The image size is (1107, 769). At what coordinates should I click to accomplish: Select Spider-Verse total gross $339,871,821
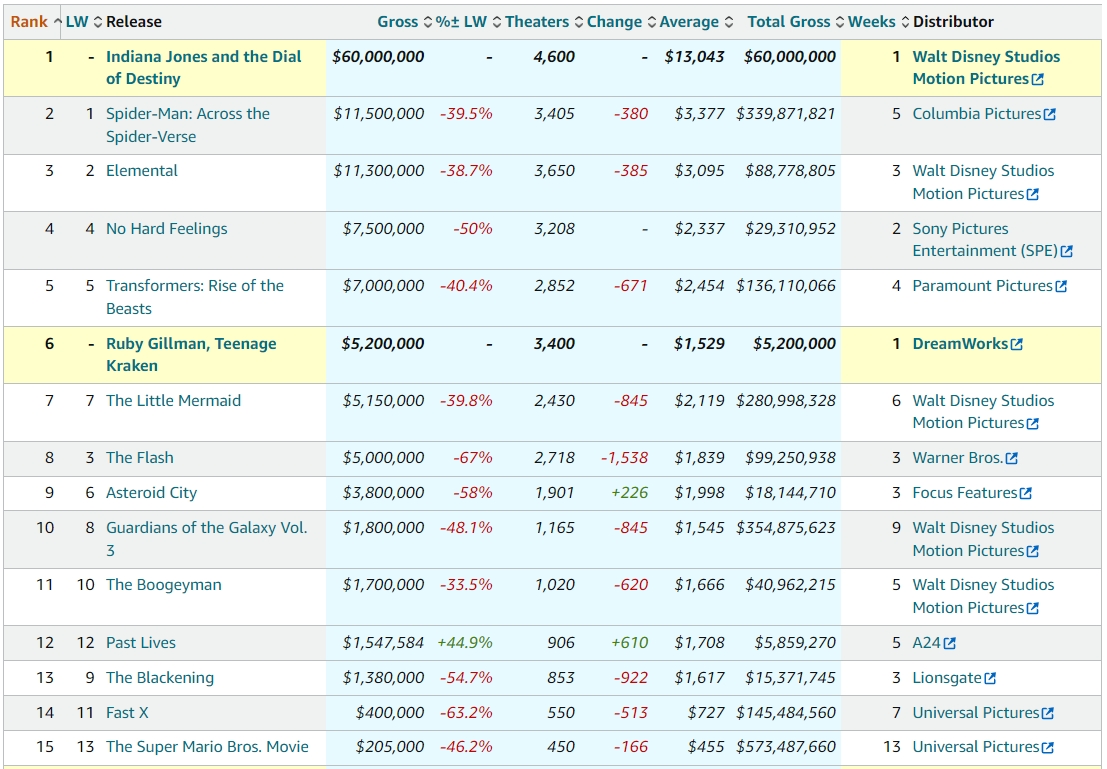coord(786,114)
